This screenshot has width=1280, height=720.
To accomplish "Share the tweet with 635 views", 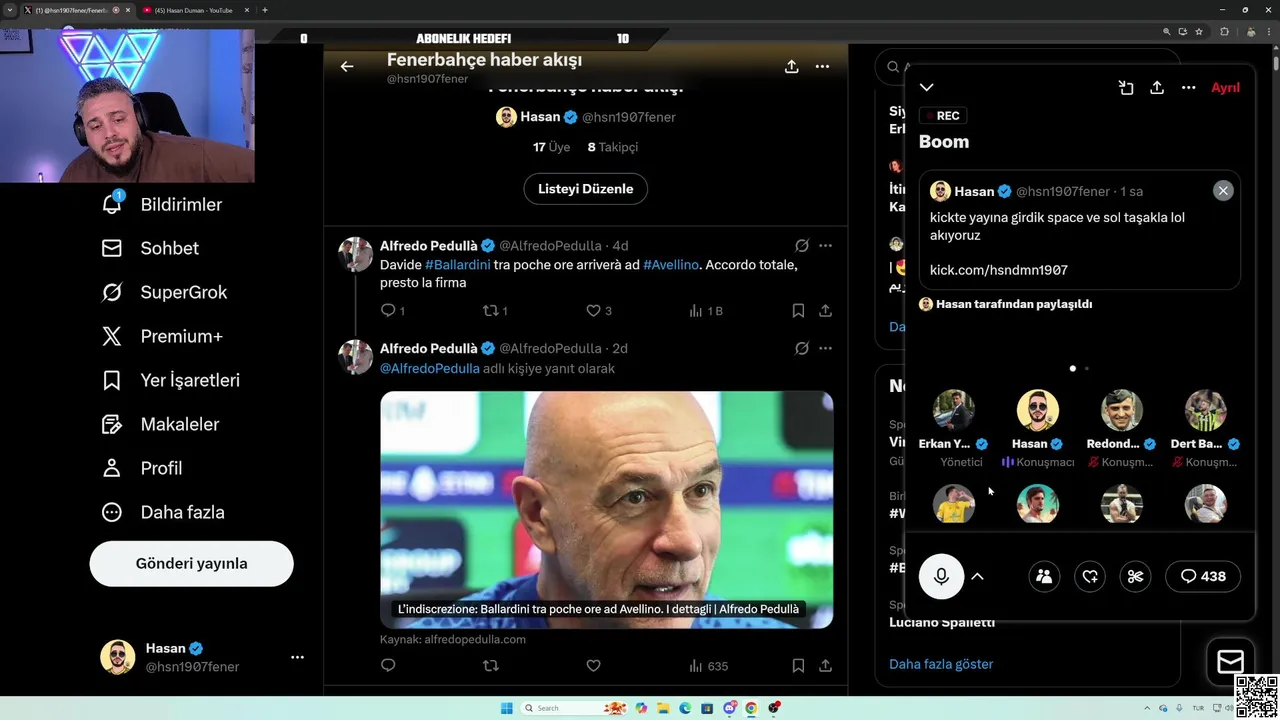I will tap(825, 666).
